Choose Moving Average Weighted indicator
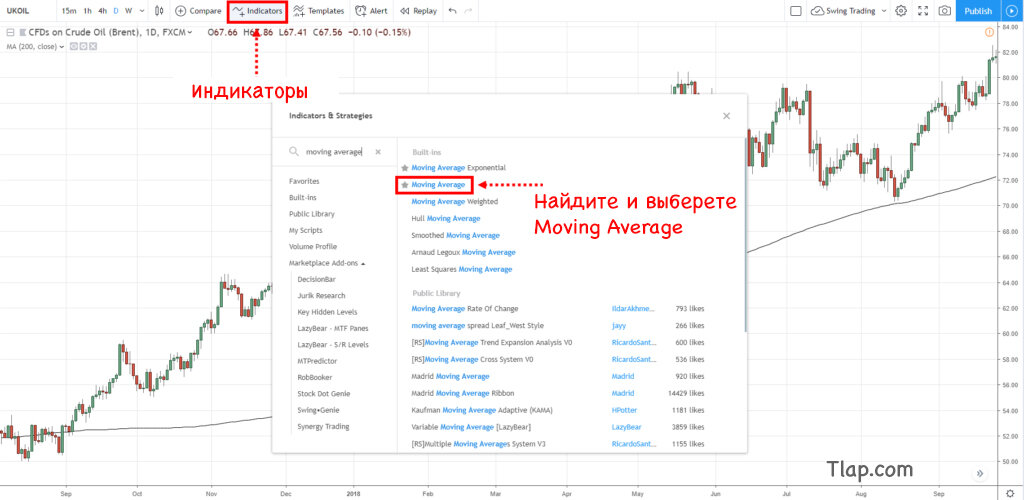Image resolution: width=1024 pixels, height=500 pixels. tap(455, 202)
